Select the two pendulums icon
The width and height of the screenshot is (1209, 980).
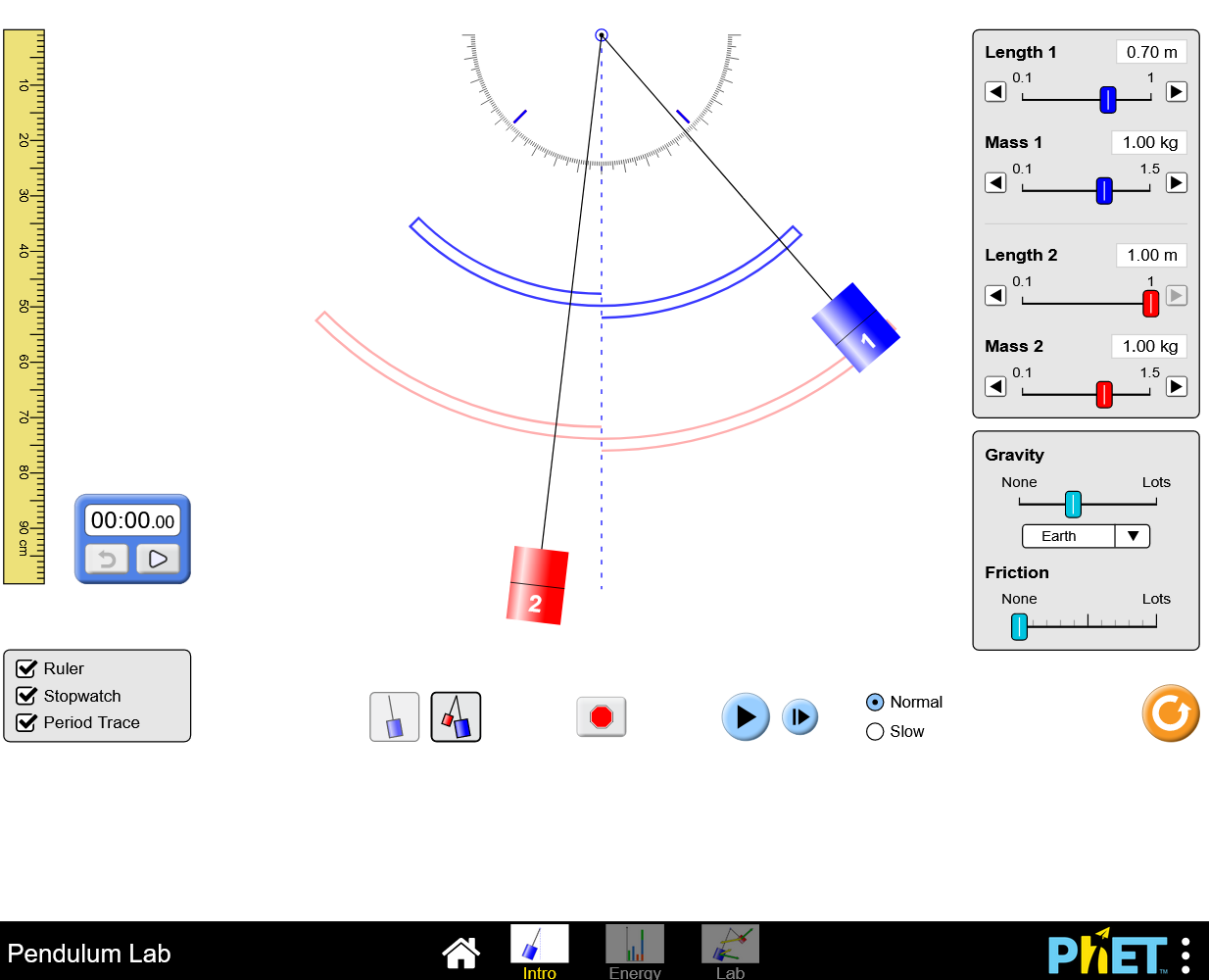point(456,717)
